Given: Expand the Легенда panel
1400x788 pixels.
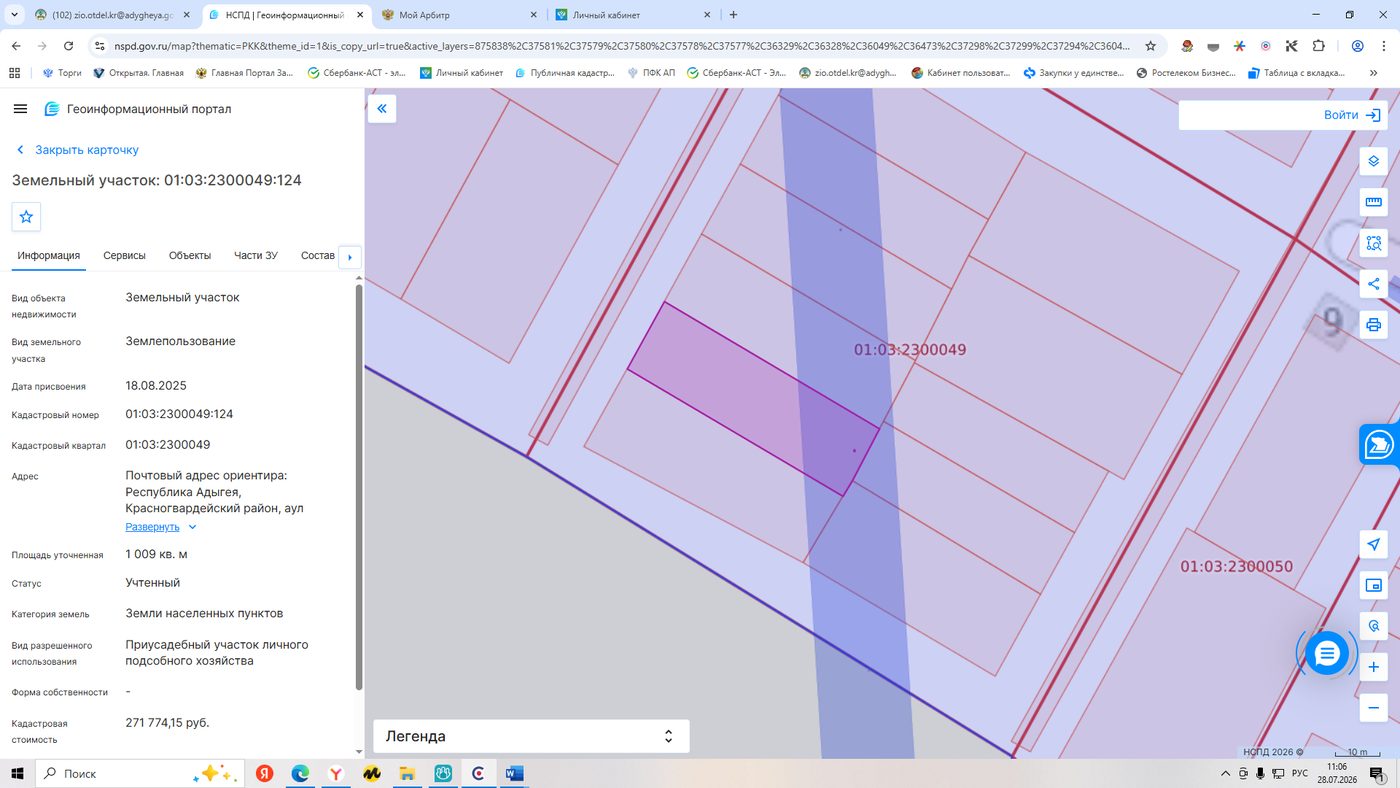Looking at the screenshot, I should [x=531, y=736].
